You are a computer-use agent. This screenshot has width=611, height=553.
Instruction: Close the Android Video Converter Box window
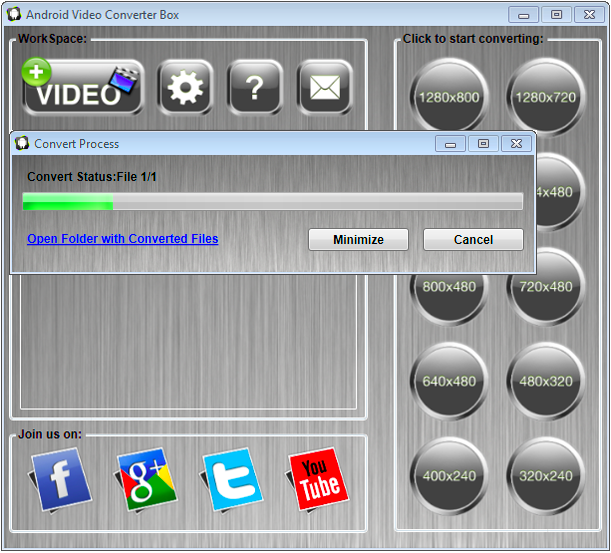(589, 15)
